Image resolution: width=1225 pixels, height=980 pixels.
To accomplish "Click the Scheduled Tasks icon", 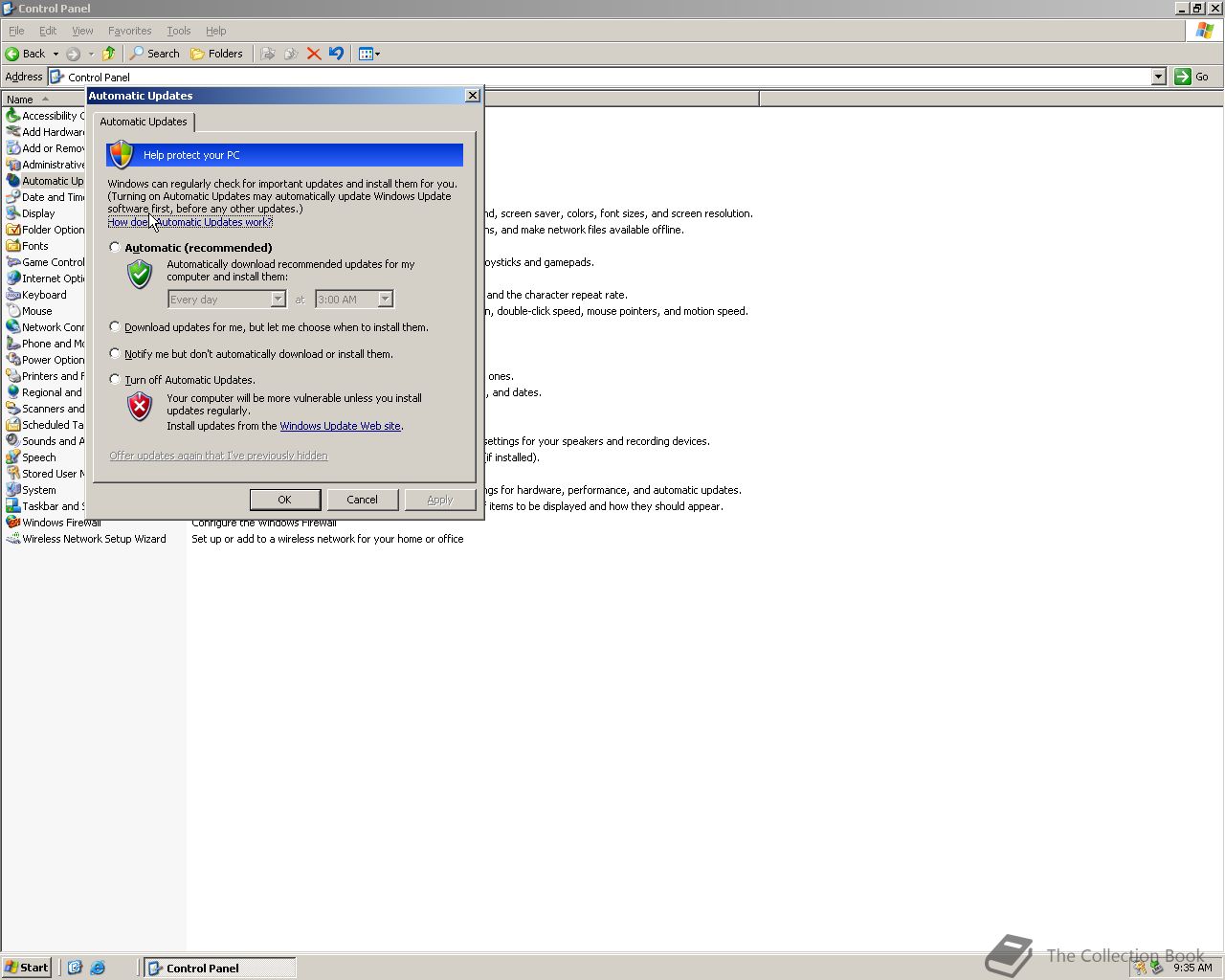I will click(13, 425).
